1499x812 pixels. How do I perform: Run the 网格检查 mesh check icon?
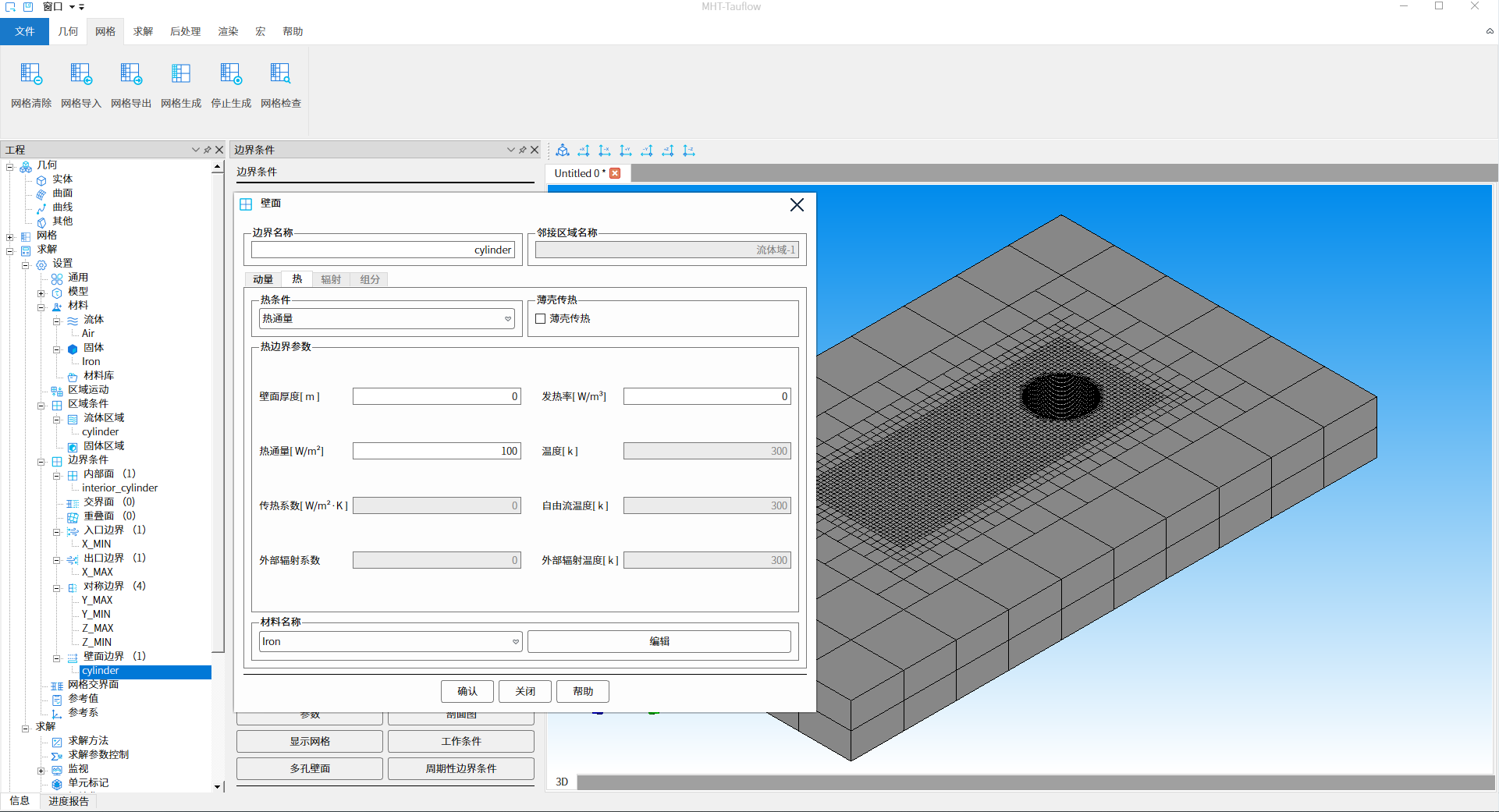[280, 74]
